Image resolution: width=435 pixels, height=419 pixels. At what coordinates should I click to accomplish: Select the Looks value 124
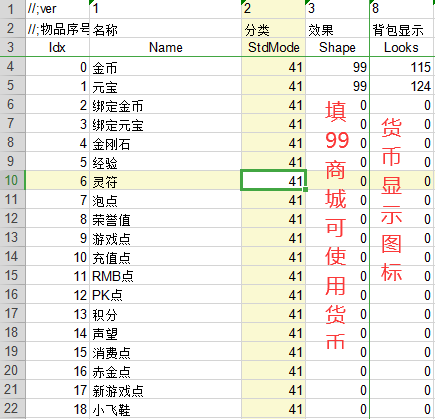402,87
